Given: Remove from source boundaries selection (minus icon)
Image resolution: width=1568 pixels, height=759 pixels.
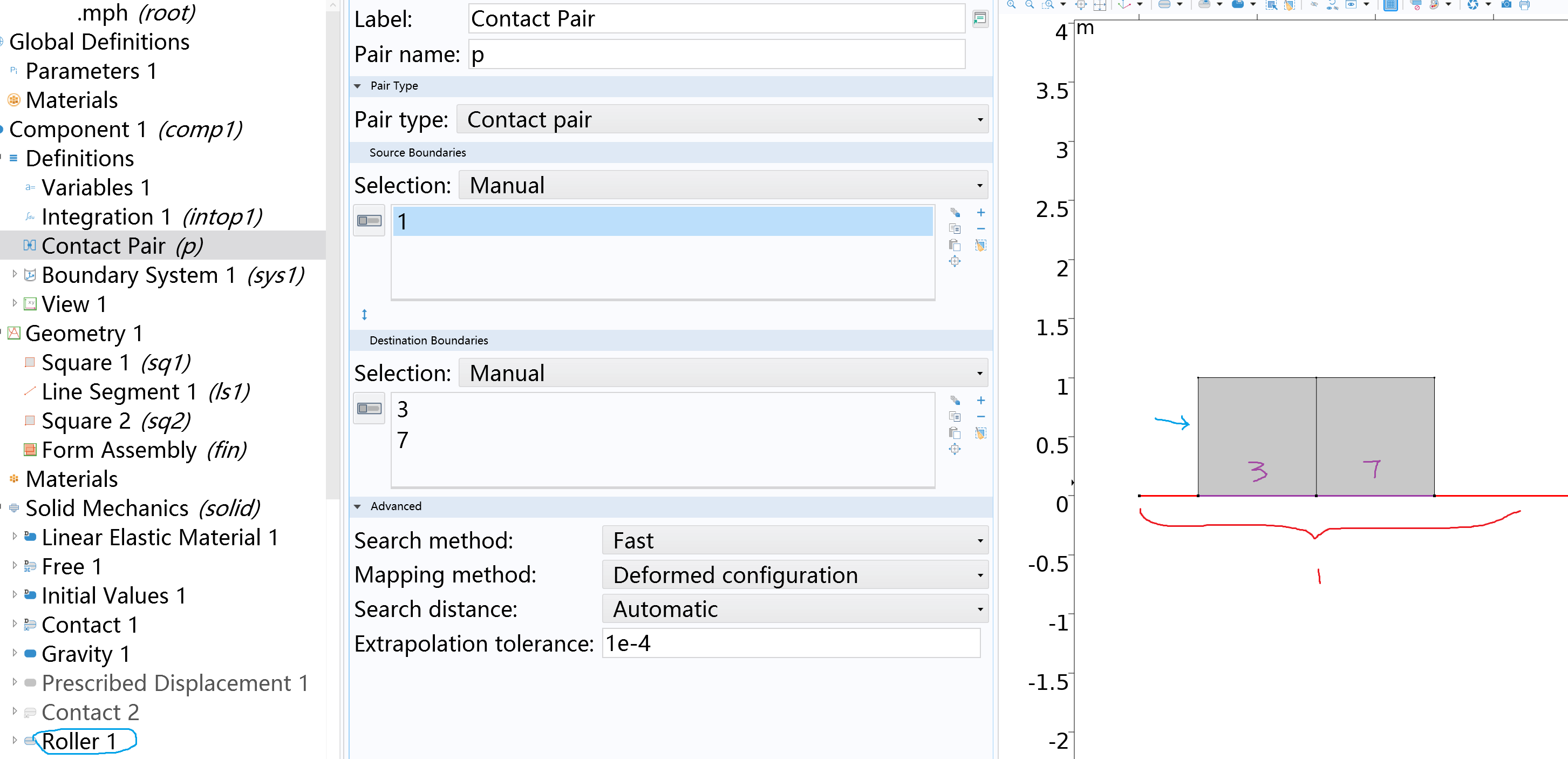Looking at the screenshot, I should [980, 229].
